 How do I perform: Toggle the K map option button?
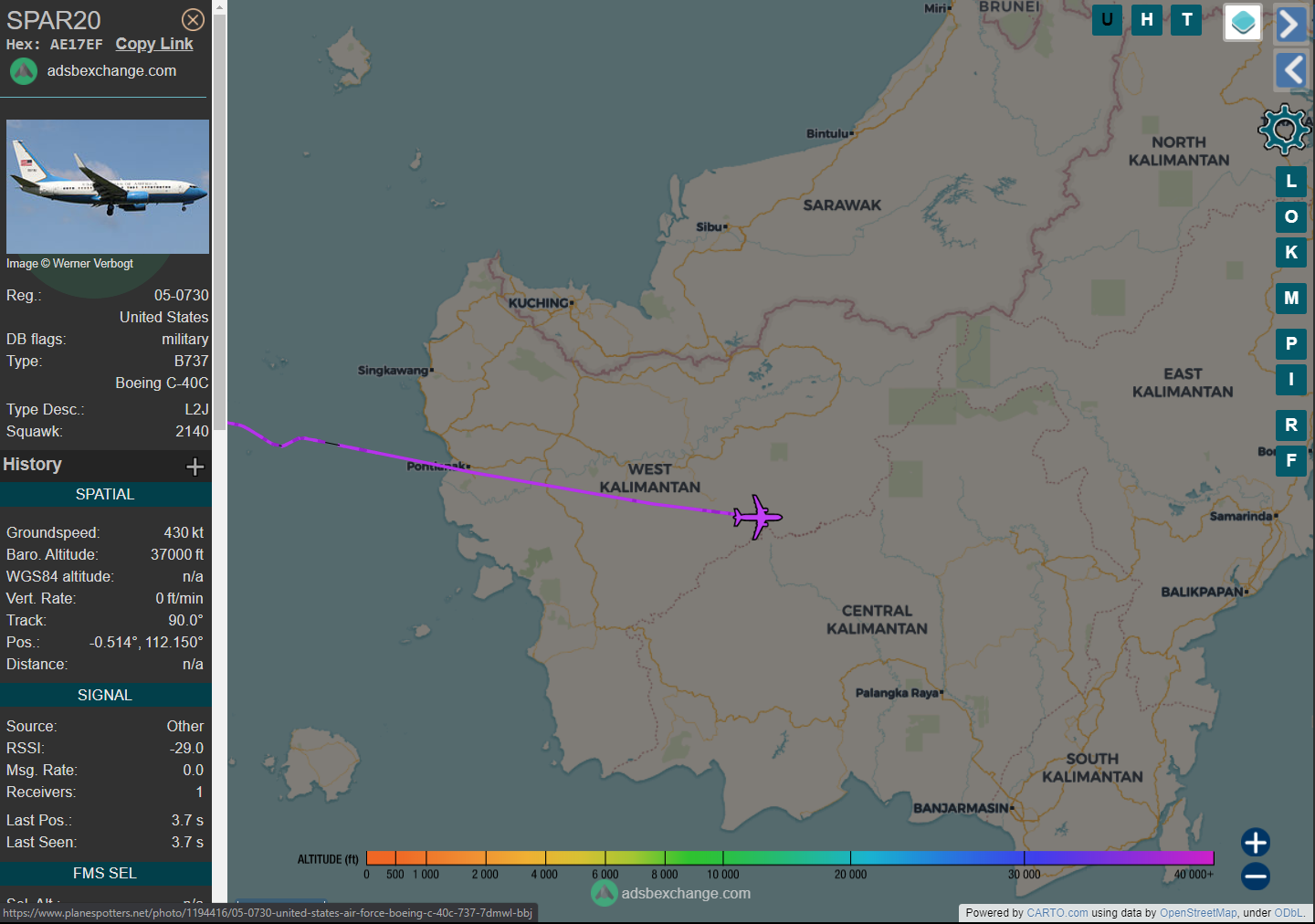[1291, 253]
